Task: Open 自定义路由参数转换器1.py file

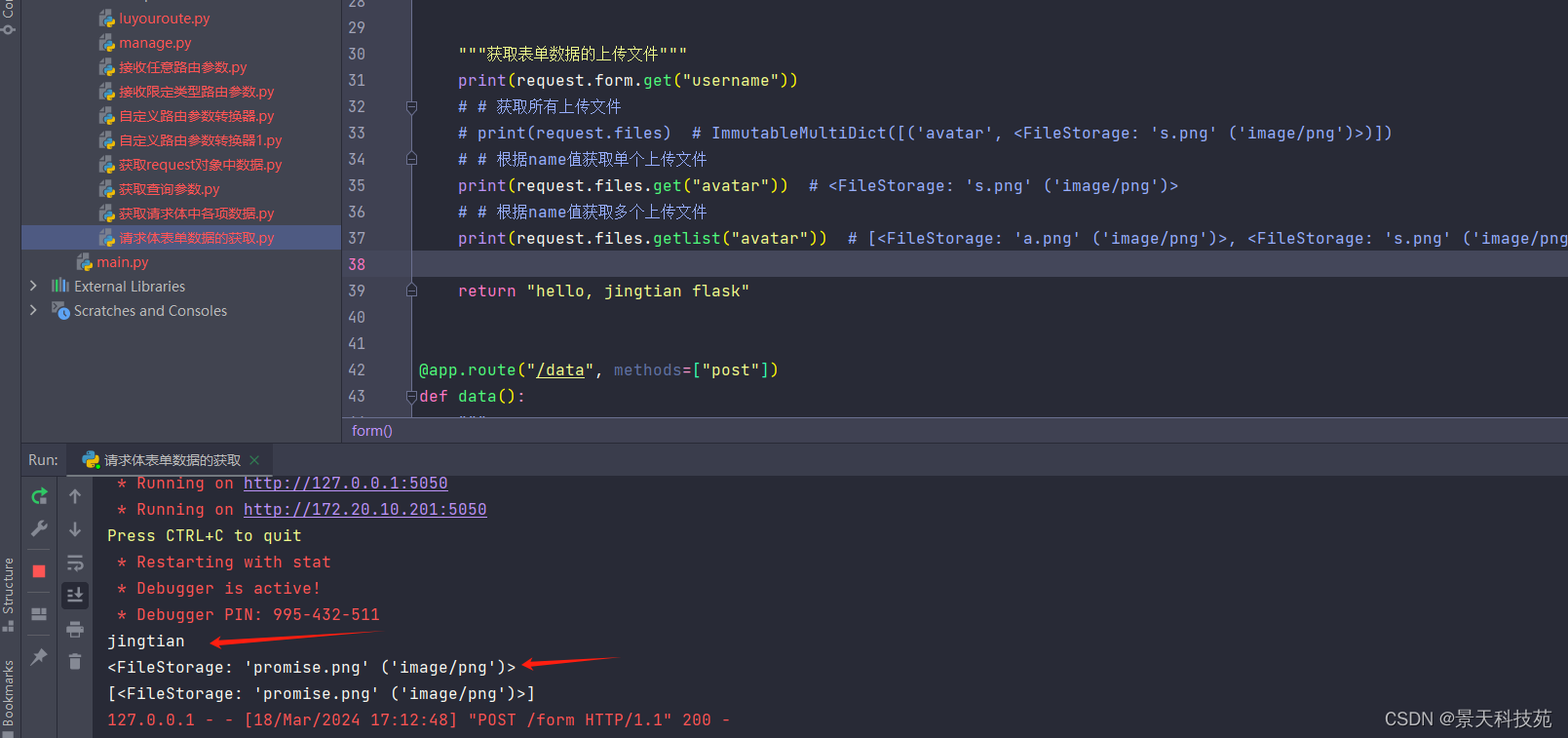Action: (x=201, y=140)
